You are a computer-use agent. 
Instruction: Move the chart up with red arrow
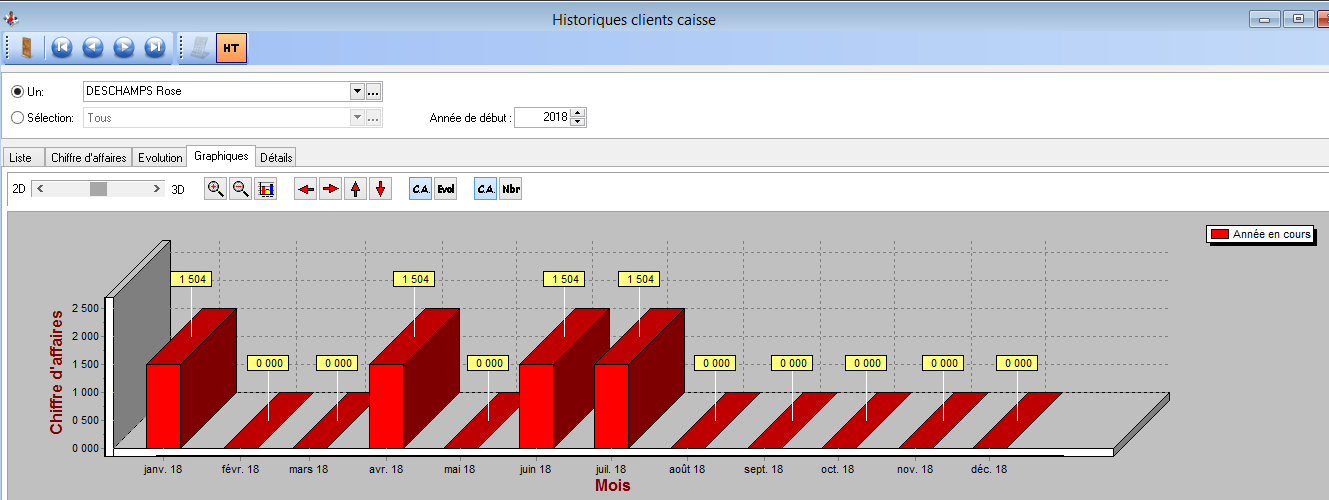(355, 189)
